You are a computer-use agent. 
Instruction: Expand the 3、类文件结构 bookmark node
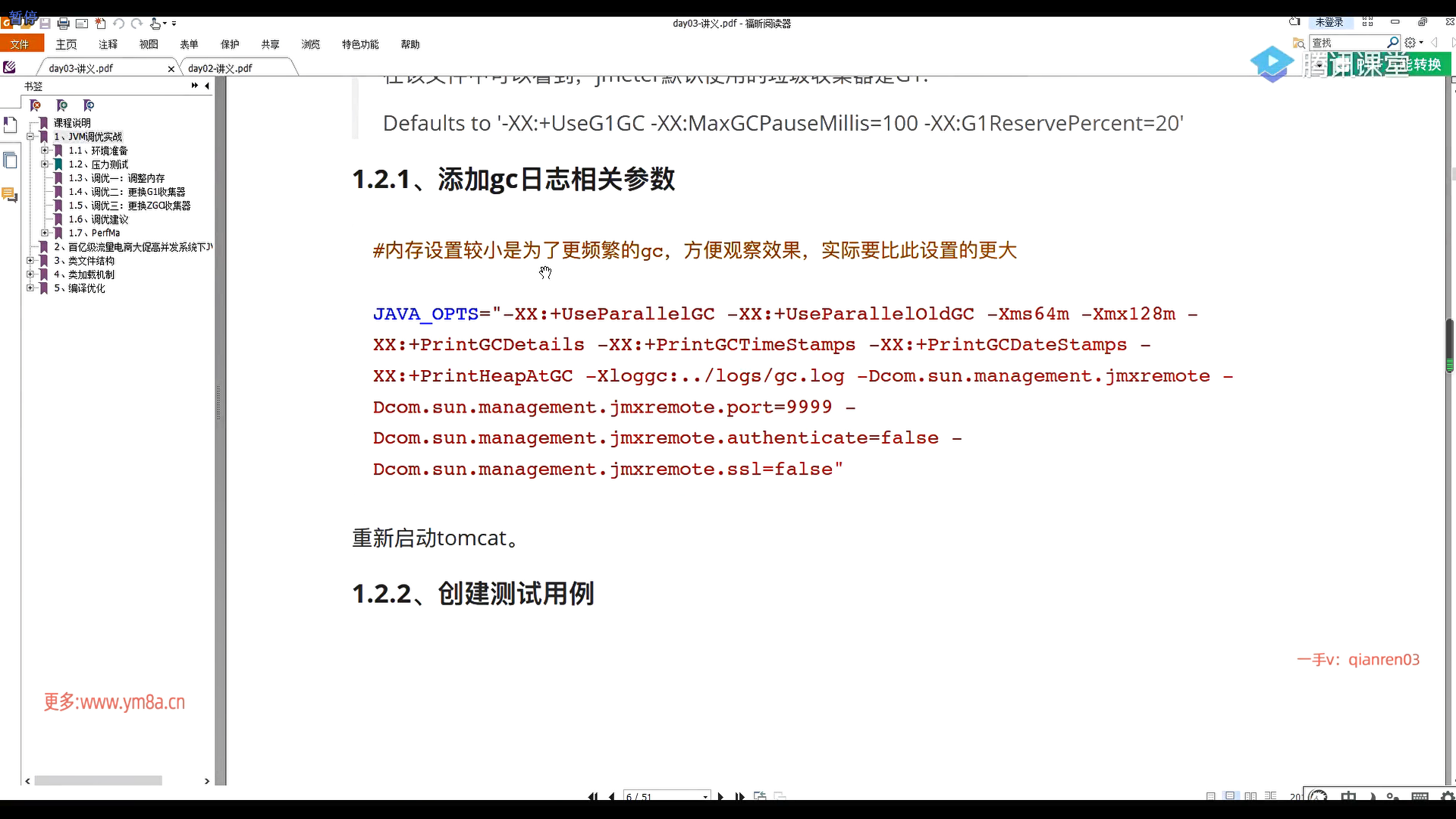click(x=30, y=261)
